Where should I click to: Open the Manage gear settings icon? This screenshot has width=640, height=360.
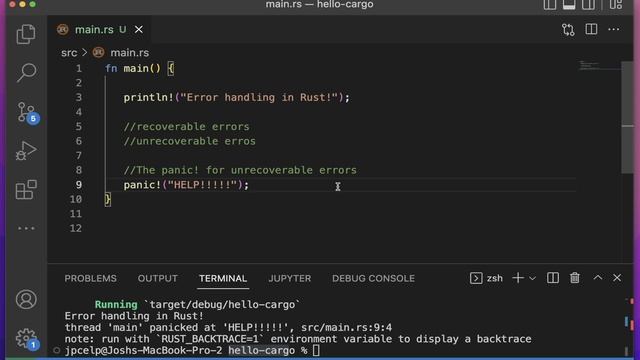point(27,339)
